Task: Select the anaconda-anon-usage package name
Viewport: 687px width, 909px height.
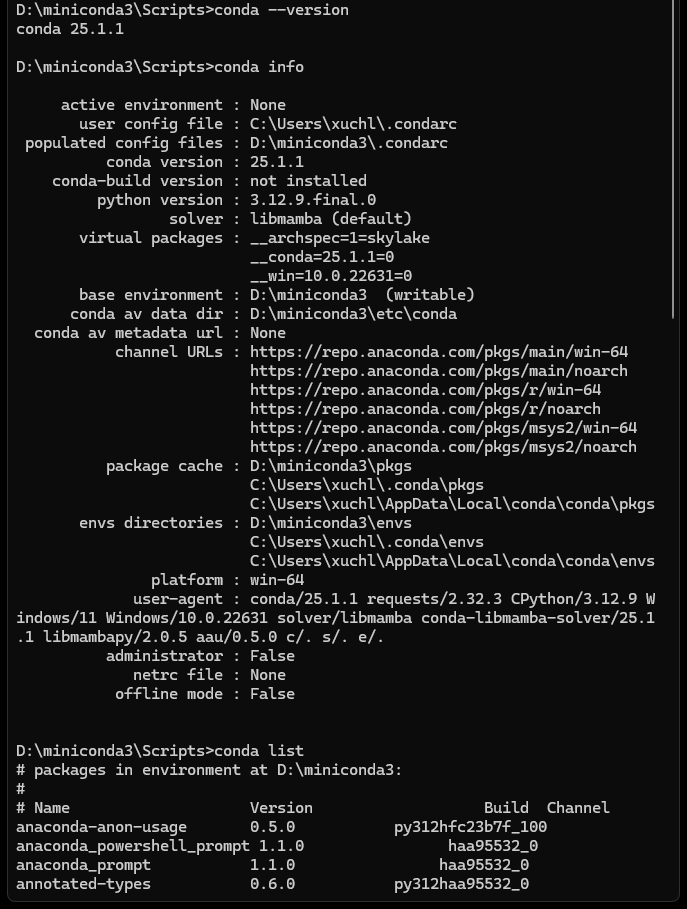Action: [x=101, y=827]
